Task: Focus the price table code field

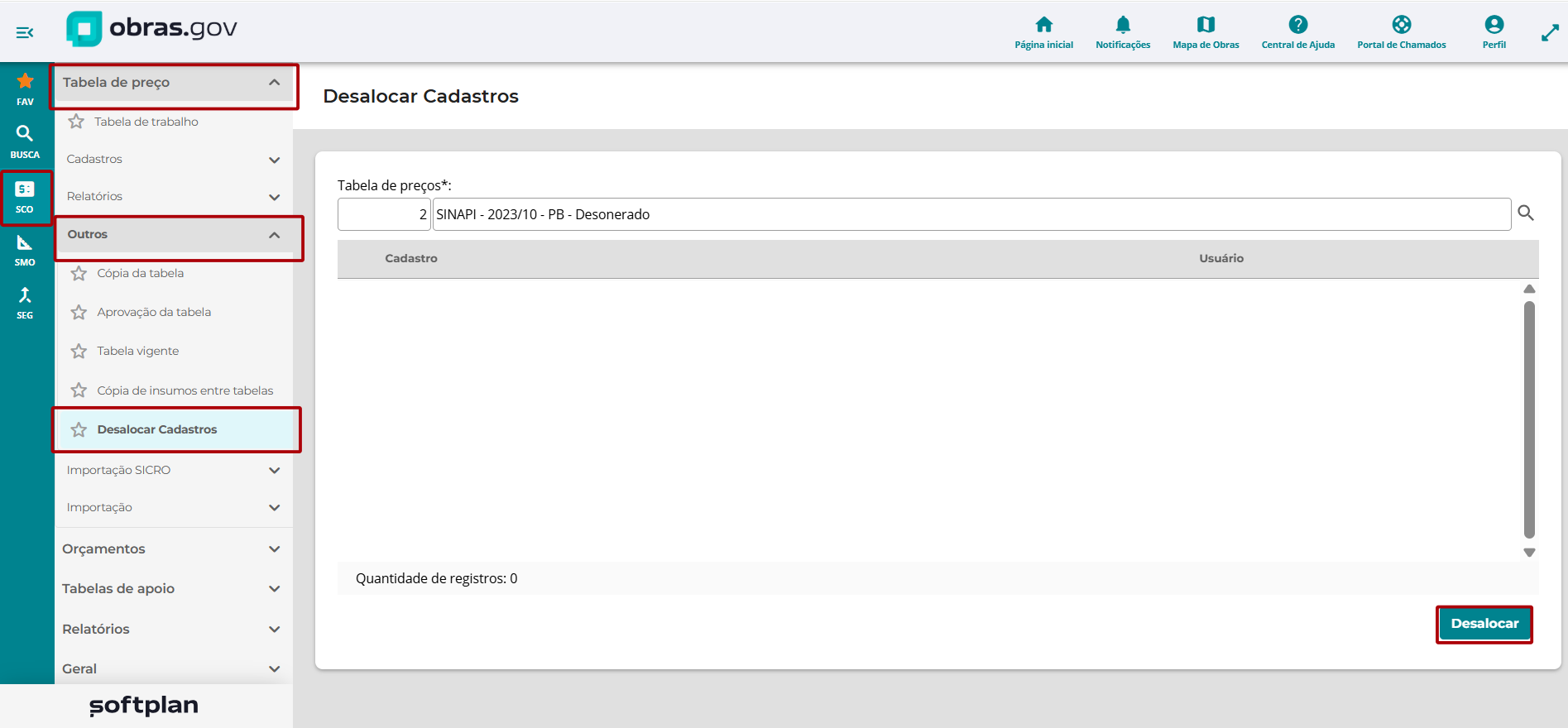Action: click(384, 214)
